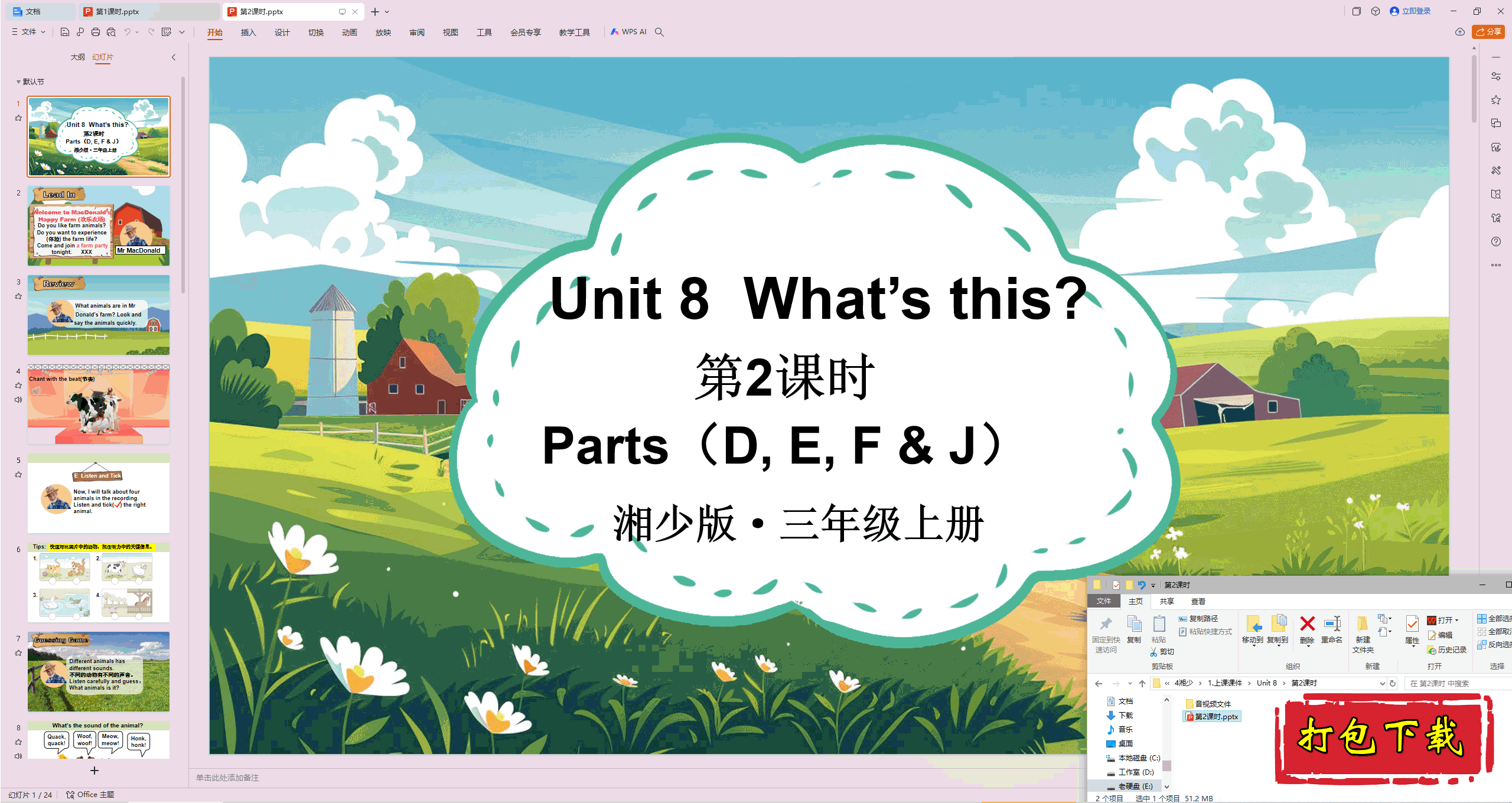The height and width of the screenshot is (803, 1512).
Task: Click 全部选择 in Explorer ribbon
Action: [x=1494, y=618]
